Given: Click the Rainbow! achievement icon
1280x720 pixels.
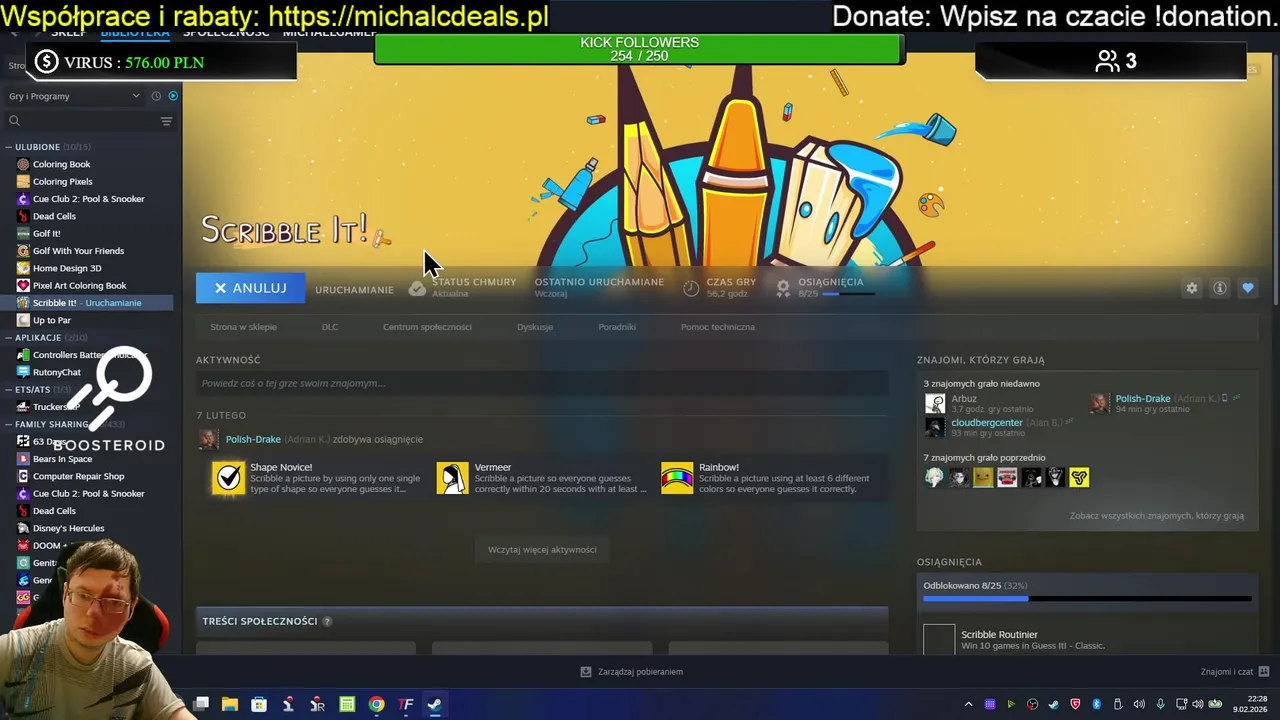Looking at the screenshot, I should pos(677,478).
